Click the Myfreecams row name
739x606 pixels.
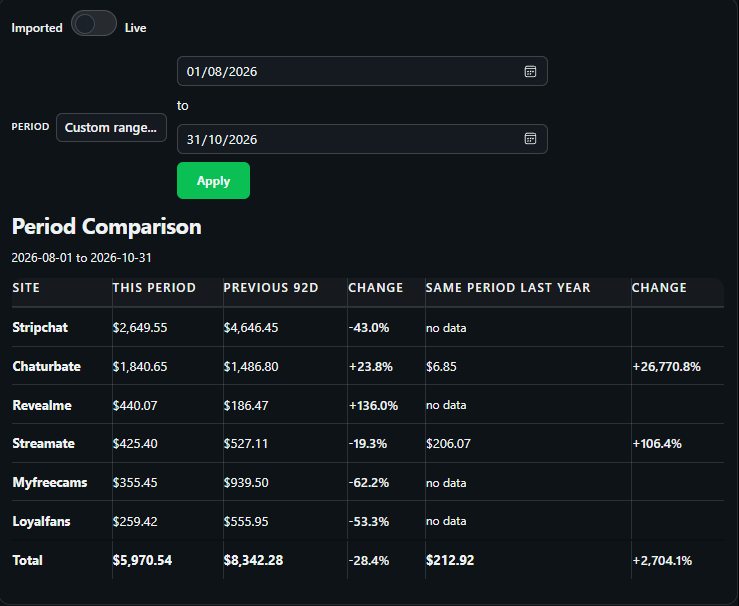pos(50,483)
